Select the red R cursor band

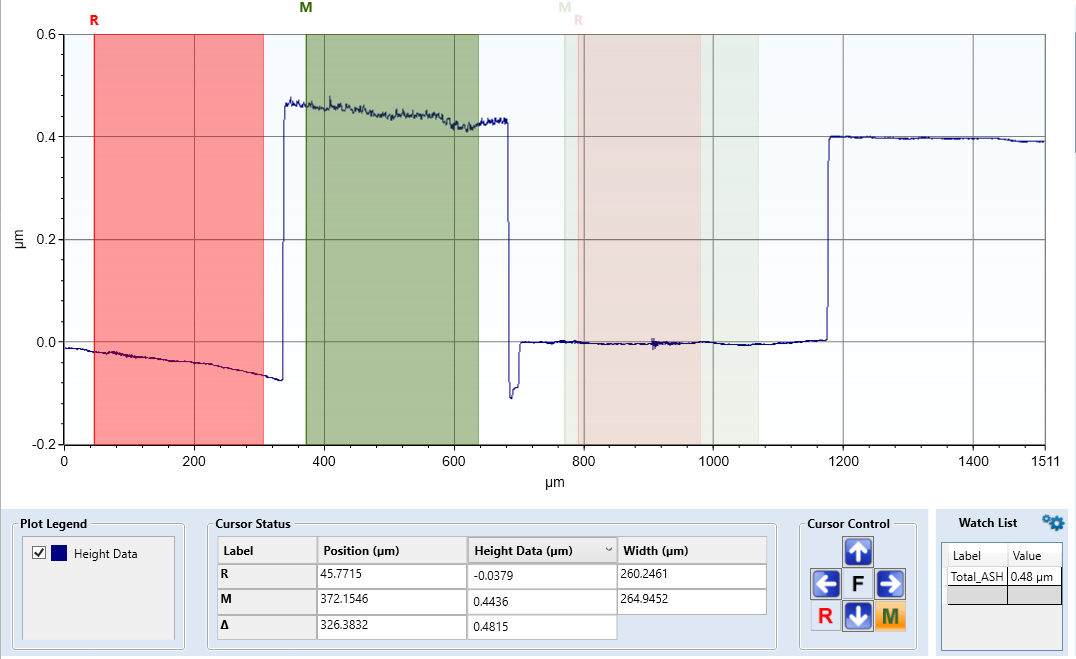coord(178,240)
